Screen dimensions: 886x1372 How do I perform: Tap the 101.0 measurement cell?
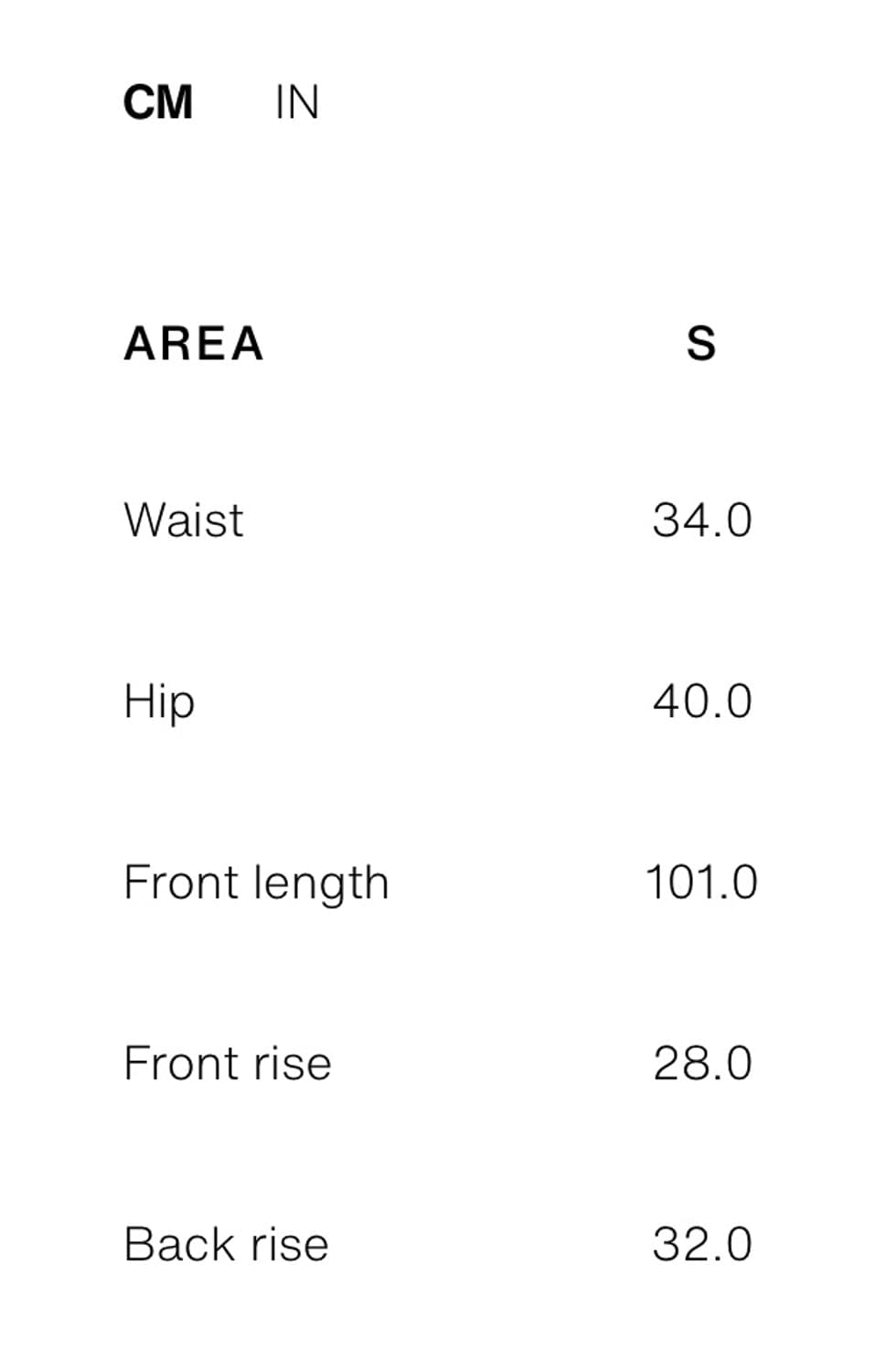tap(701, 883)
